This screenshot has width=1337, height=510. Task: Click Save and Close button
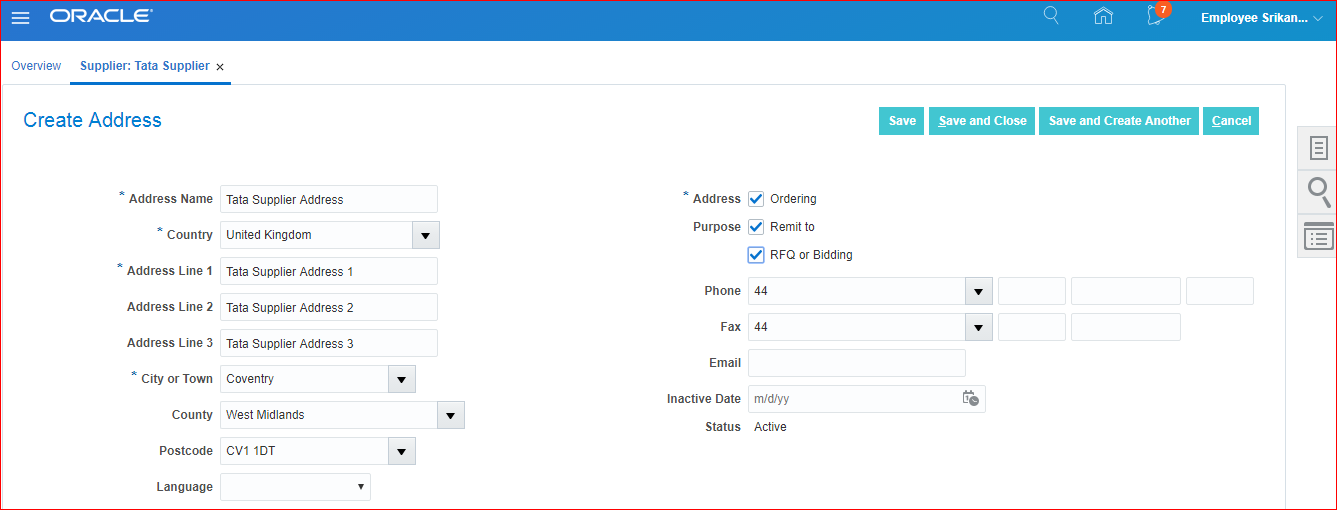pyautogui.click(x=982, y=121)
